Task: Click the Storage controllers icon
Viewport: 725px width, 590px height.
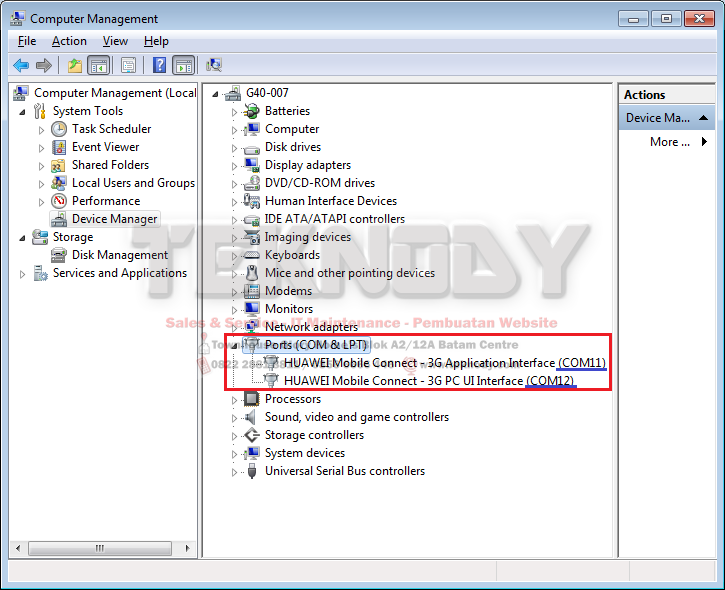Action: tap(252, 435)
